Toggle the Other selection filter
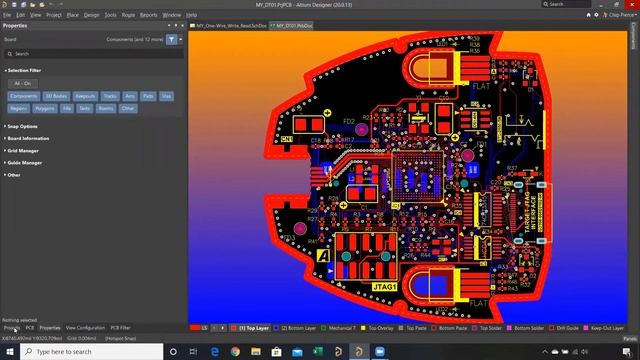 point(128,109)
